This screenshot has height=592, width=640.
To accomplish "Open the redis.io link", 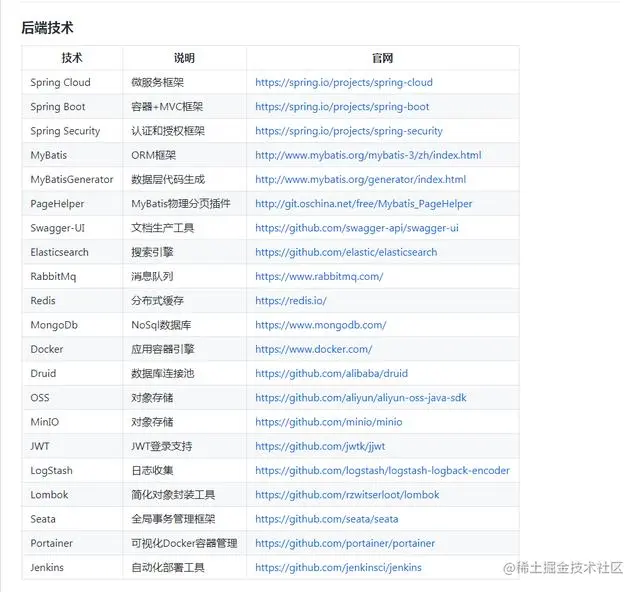I will click(x=291, y=301).
